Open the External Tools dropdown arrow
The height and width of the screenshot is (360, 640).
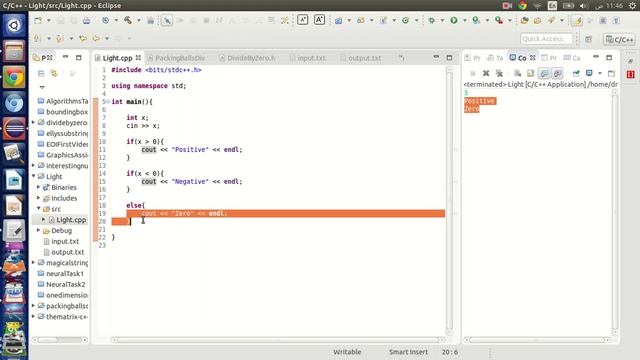[509, 20]
